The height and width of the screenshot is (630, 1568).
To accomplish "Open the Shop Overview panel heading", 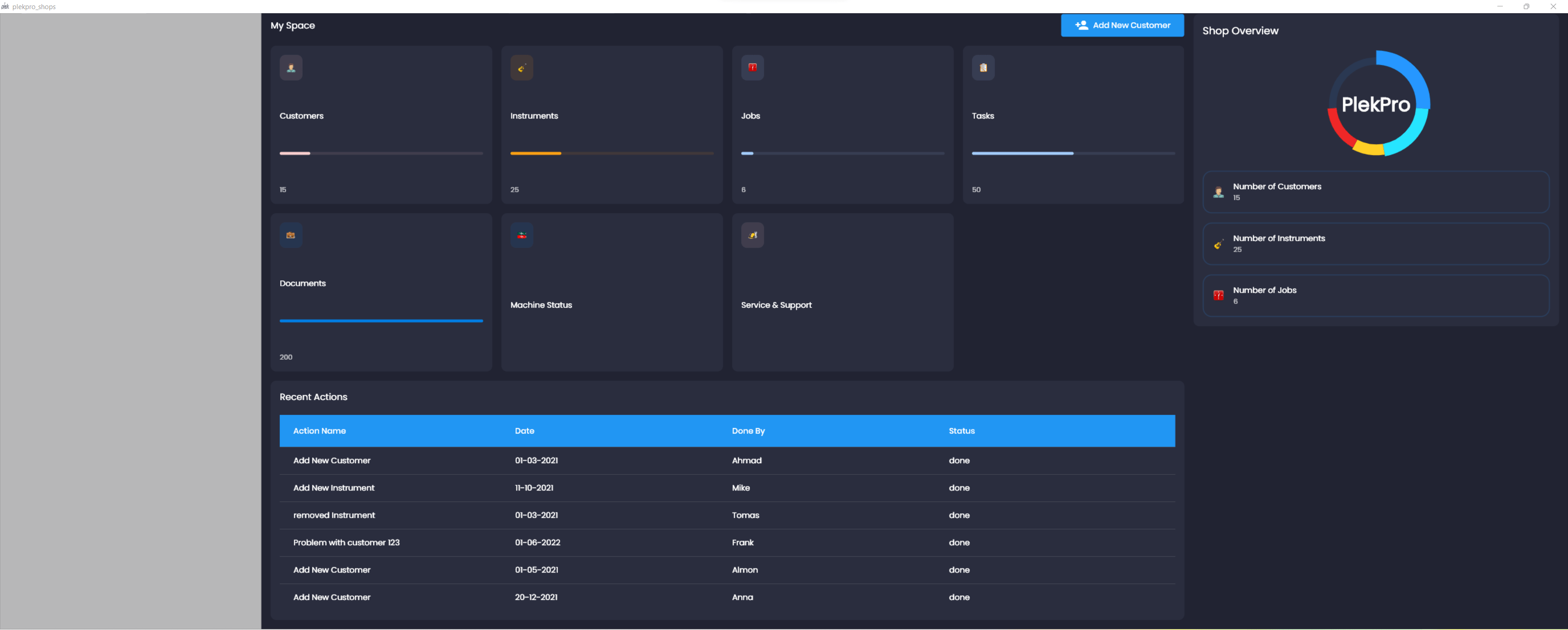I will (x=1241, y=31).
